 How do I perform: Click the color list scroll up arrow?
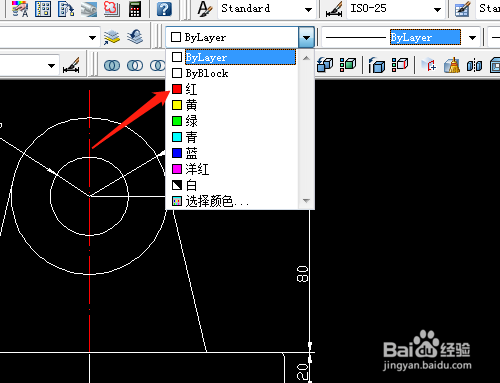point(306,58)
